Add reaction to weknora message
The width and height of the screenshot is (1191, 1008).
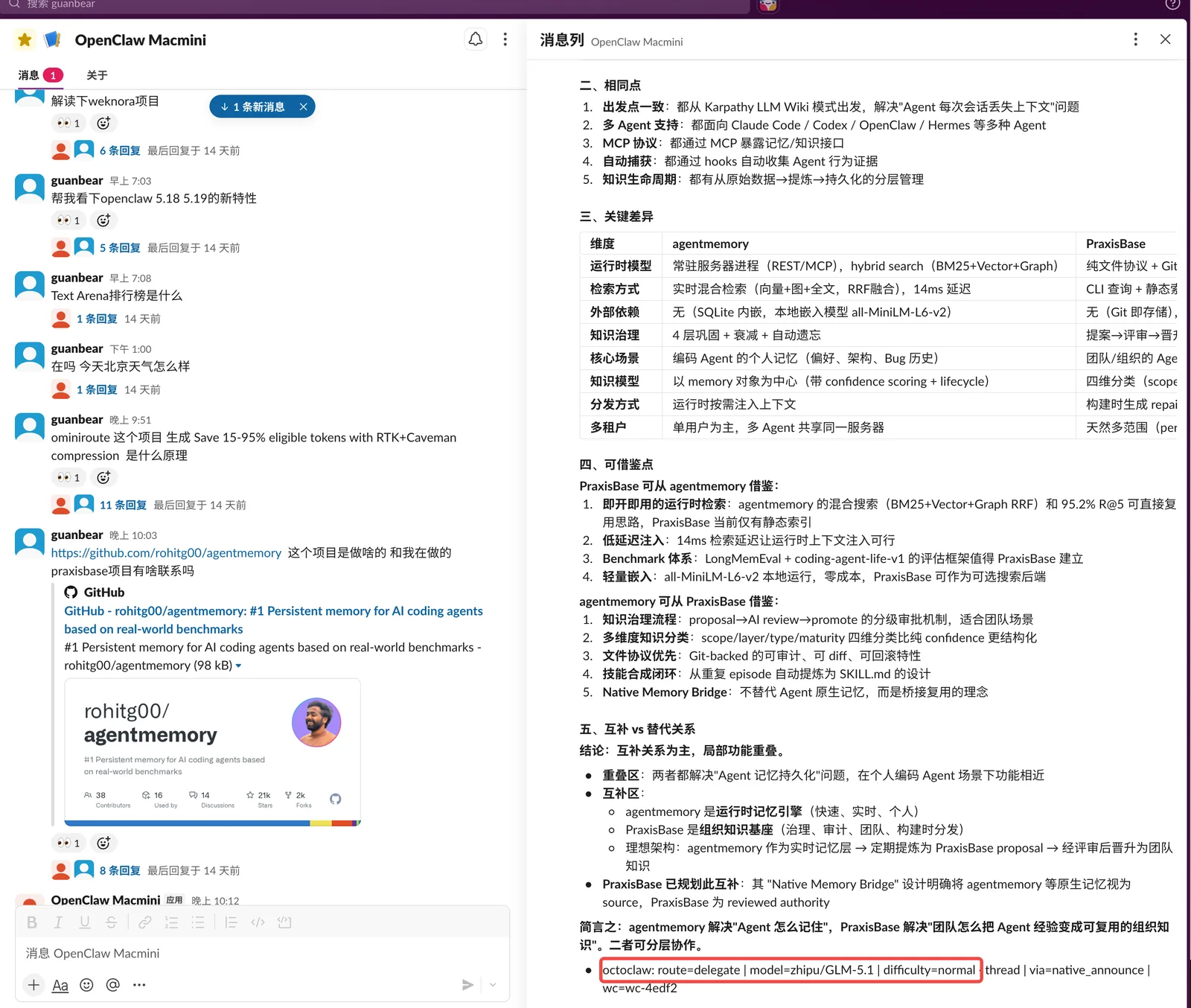[x=103, y=123]
